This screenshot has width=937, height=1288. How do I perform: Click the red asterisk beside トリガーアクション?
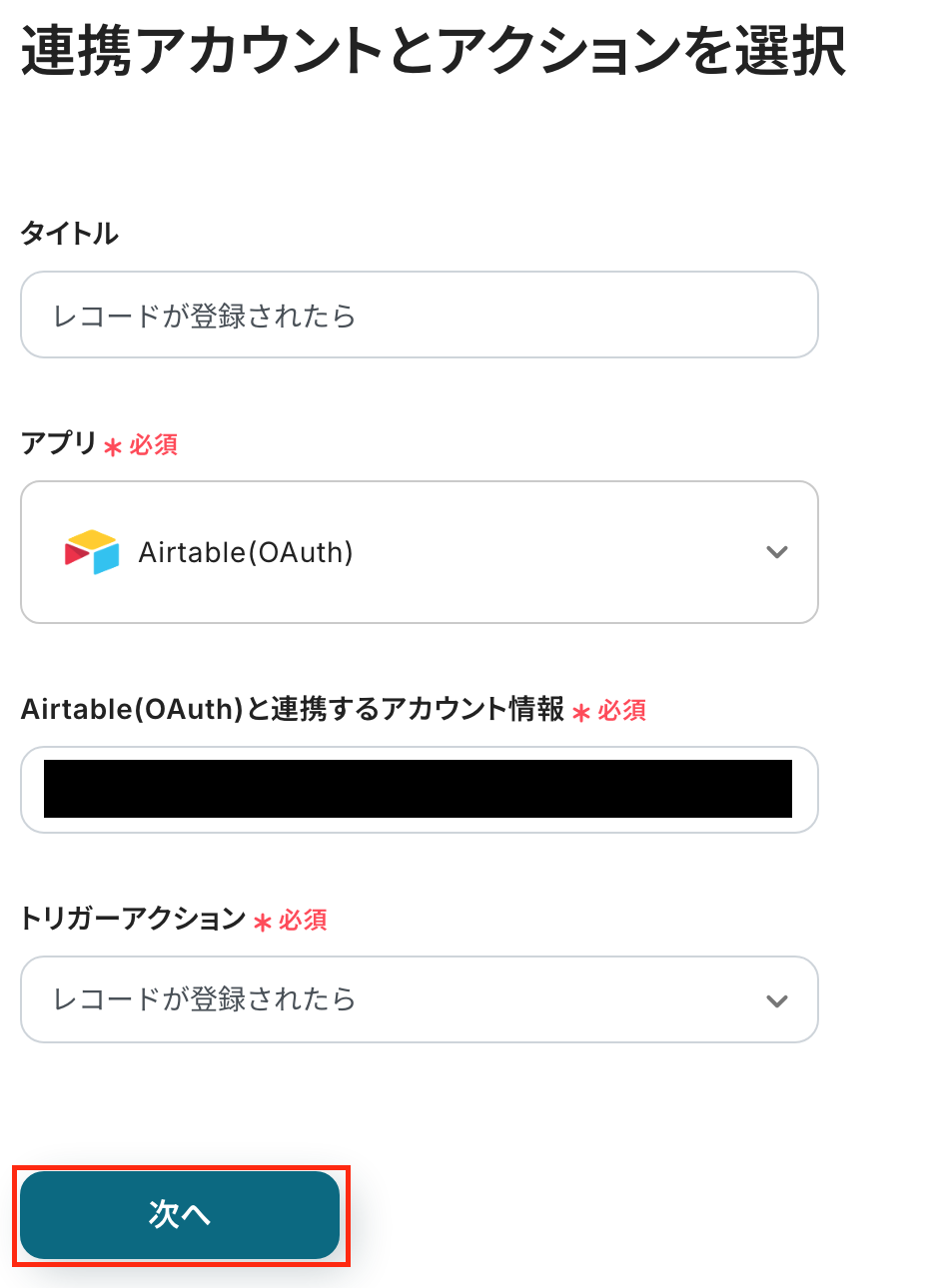pyautogui.click(x=263, y=923)
